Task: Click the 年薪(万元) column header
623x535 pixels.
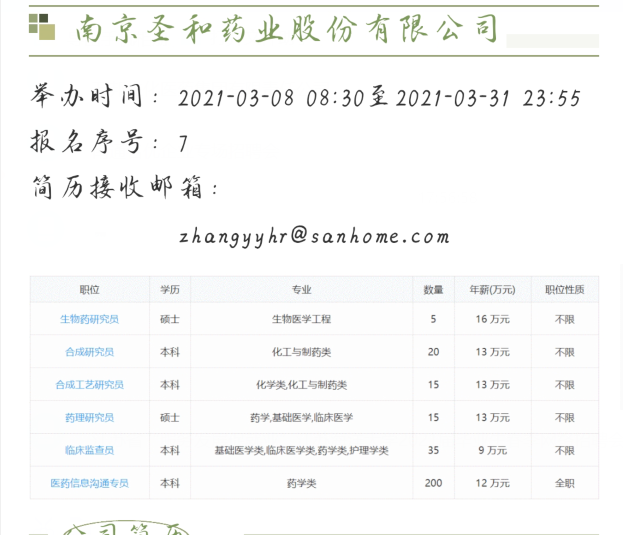Action: pos(492,290)
